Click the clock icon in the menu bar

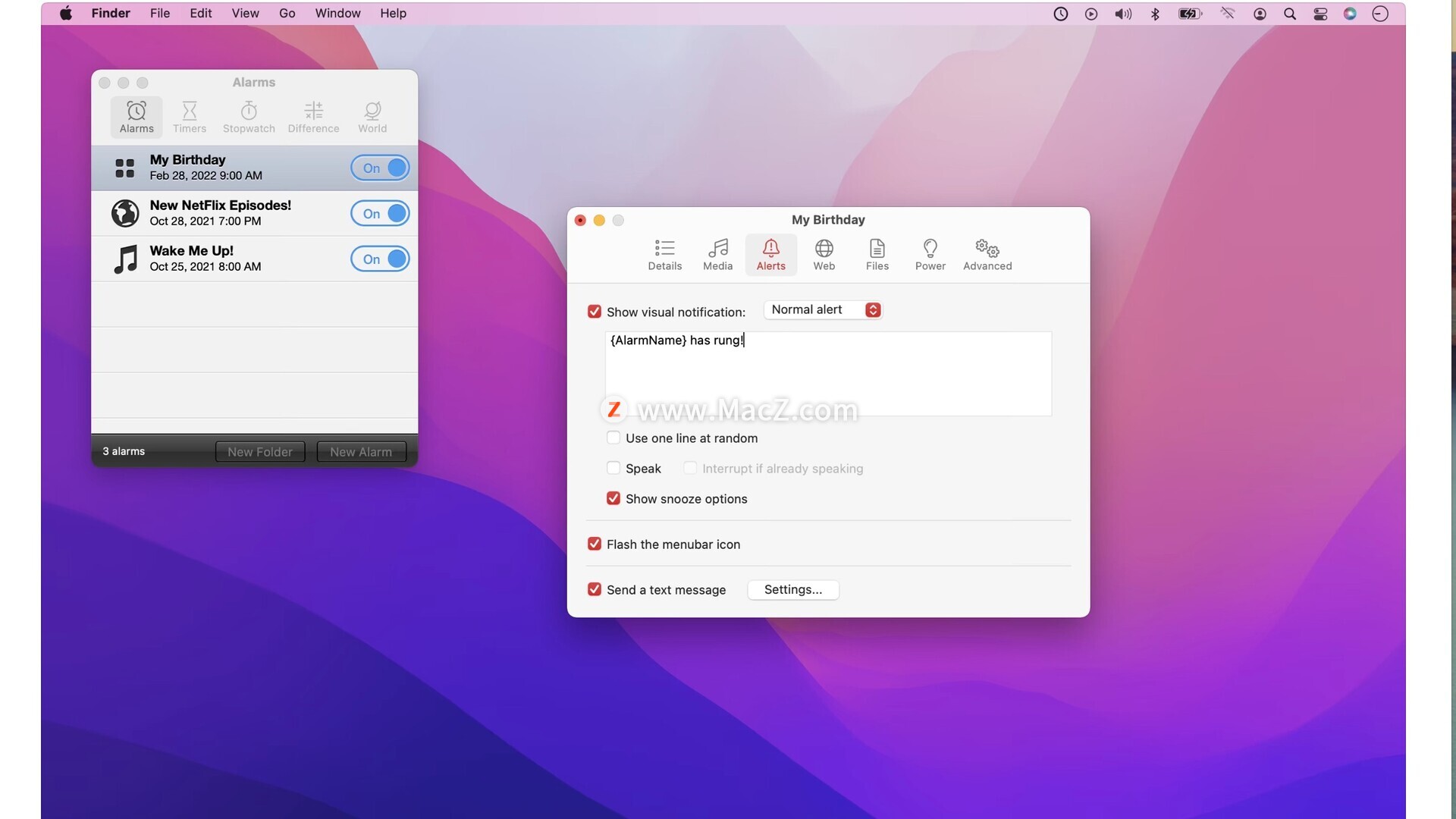tap(1060, 14)
